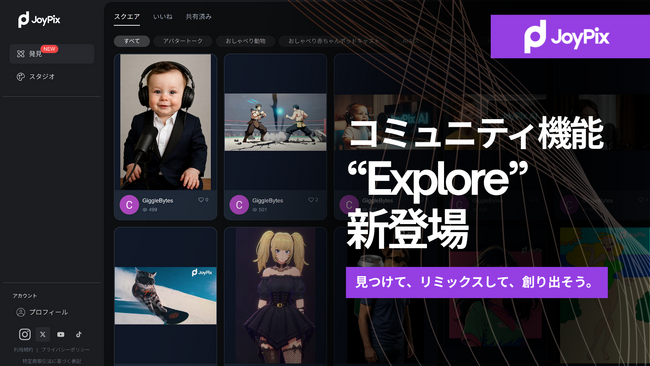Click the view count eye icon showing 501

click(255, 210)
